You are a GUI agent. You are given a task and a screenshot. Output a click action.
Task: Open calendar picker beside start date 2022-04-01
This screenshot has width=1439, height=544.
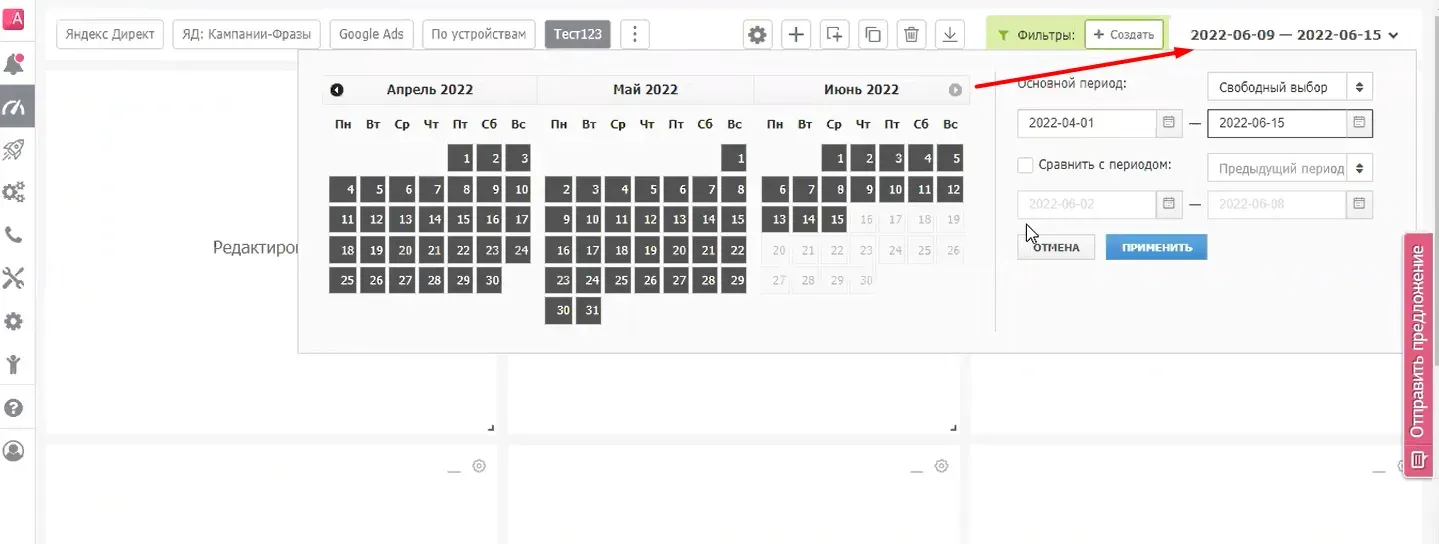pyautogui.click(x=1168, y=123)
